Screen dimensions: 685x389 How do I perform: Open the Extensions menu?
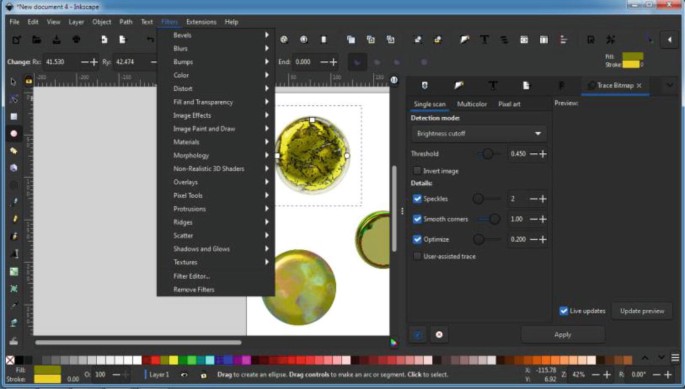201,22
